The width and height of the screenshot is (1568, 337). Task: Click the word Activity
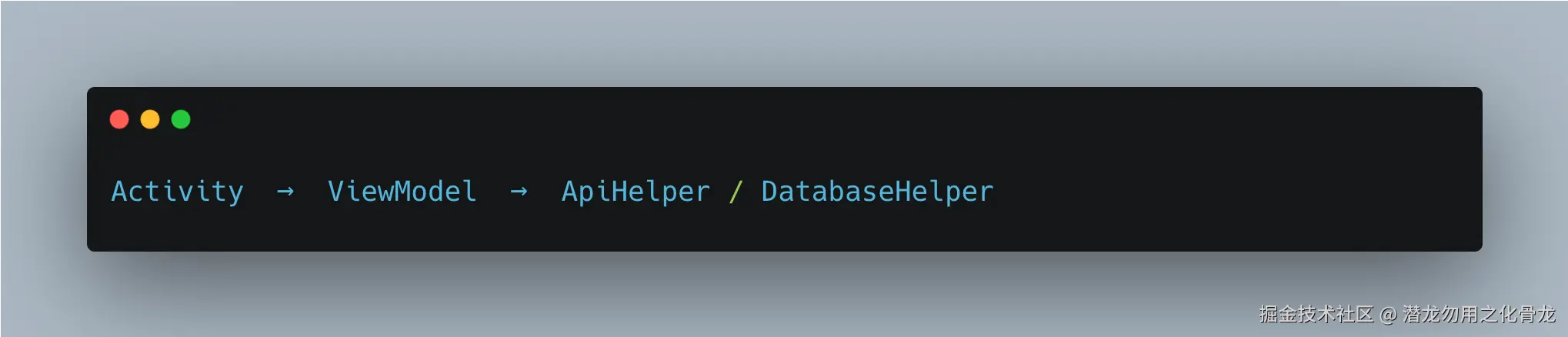coord(177,192)
